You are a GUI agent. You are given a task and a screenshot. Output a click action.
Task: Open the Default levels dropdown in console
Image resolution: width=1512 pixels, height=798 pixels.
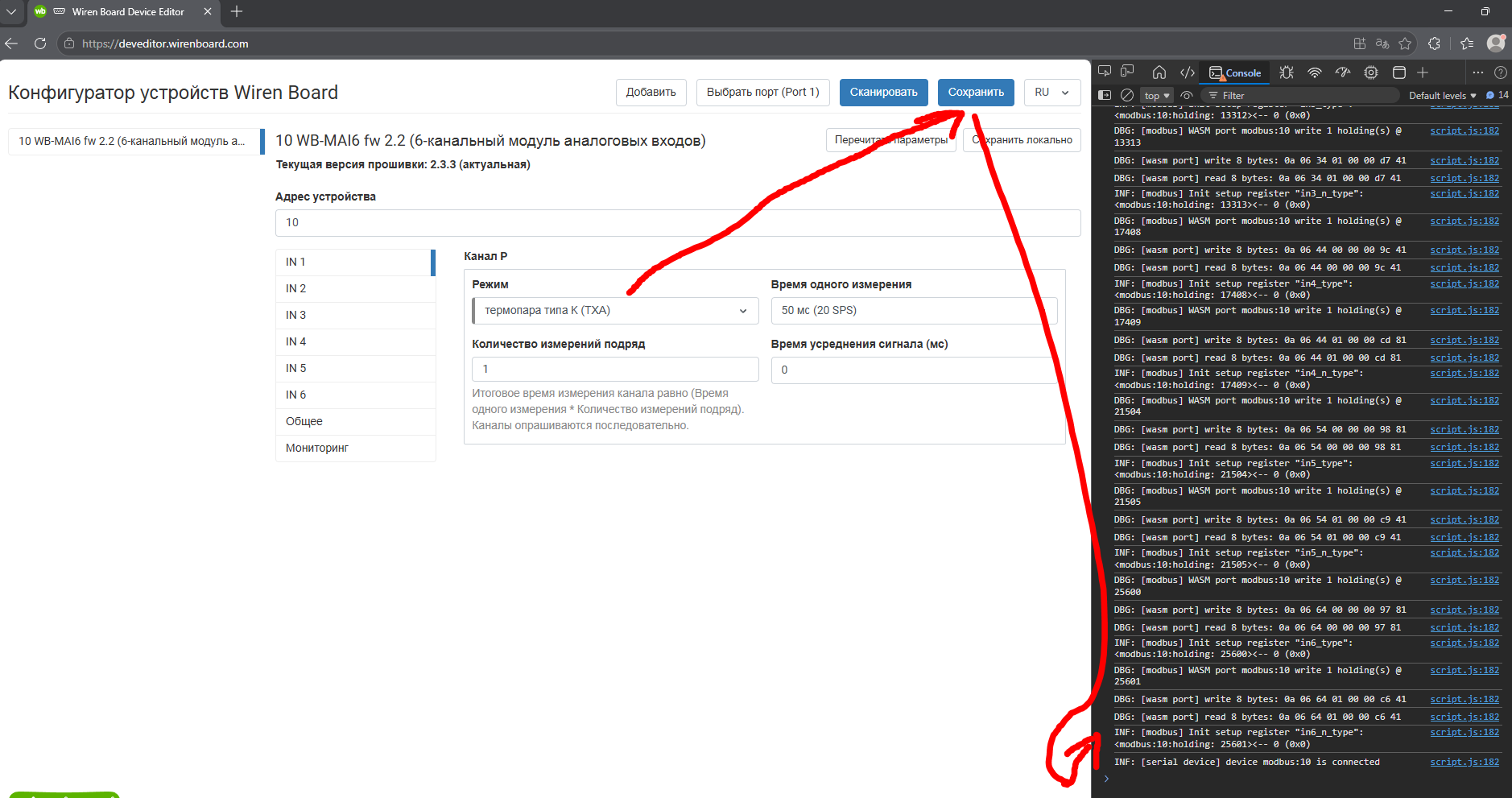coord(1442,95)
